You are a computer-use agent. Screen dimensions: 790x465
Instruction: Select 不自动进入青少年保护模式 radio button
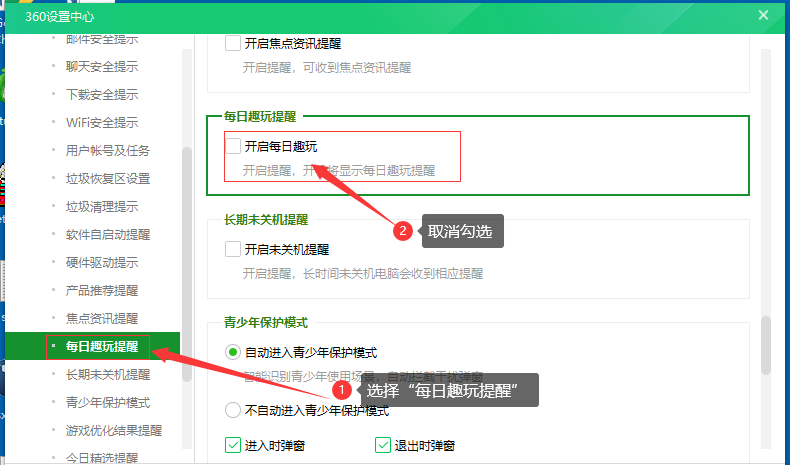(x=233, y=410)
